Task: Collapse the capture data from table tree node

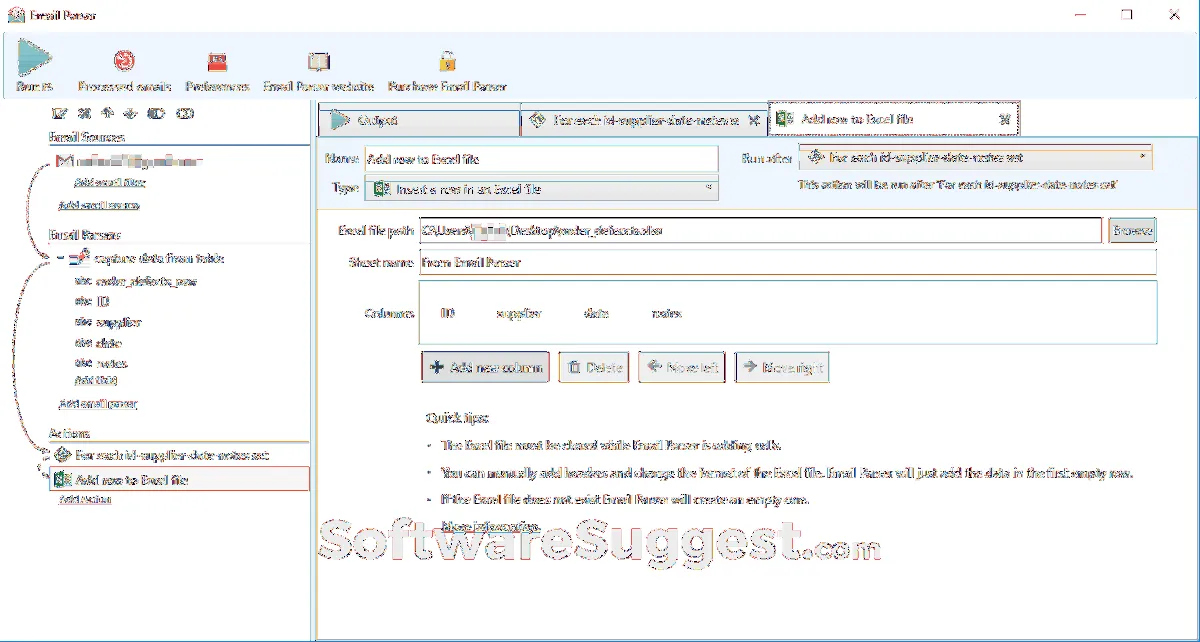Action: pos(60,259)
